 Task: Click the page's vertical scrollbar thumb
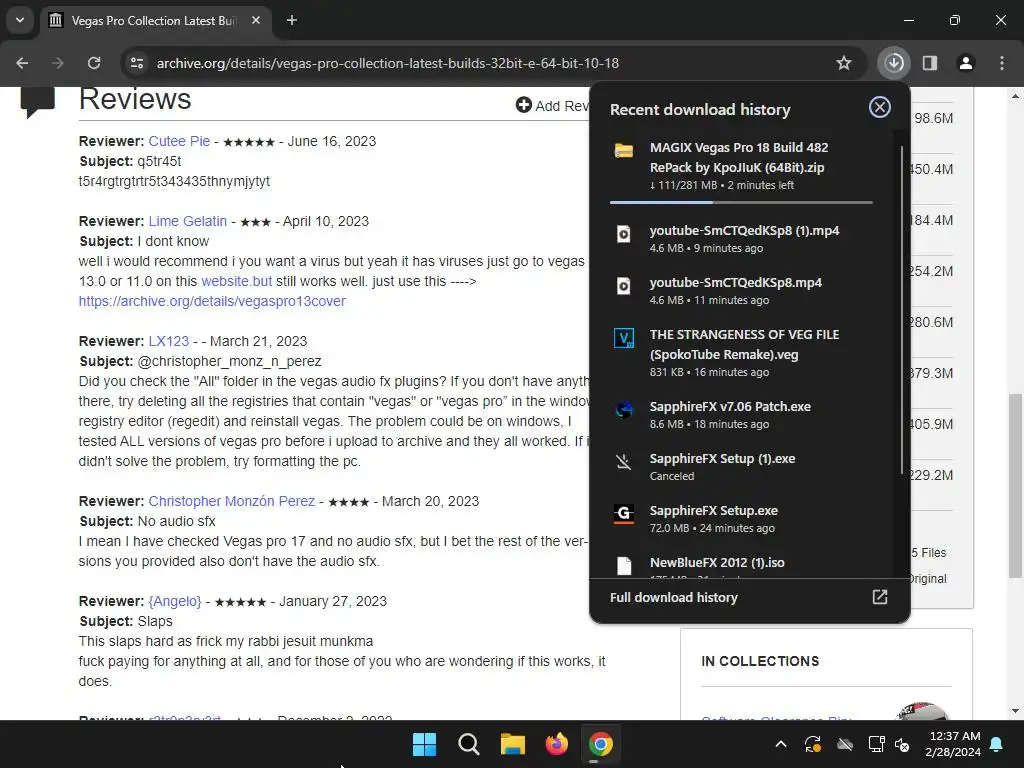point(1015,485)
